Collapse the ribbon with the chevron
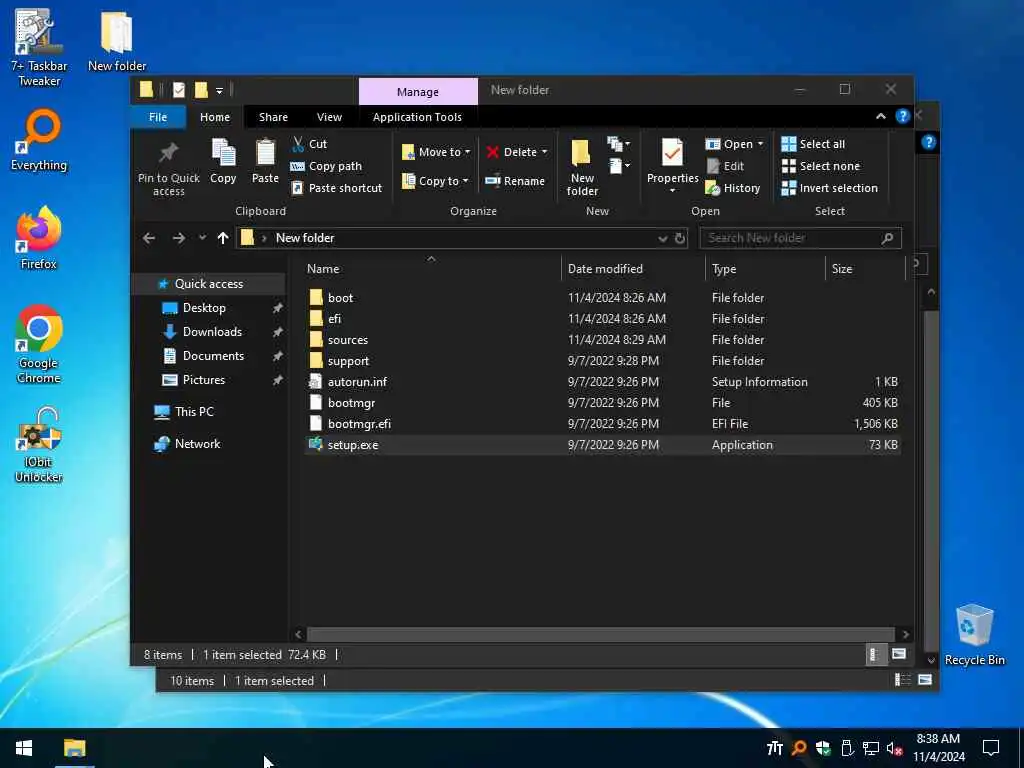Image resolution: width=1024 pixels, height=768 pixels. point(880,116)
